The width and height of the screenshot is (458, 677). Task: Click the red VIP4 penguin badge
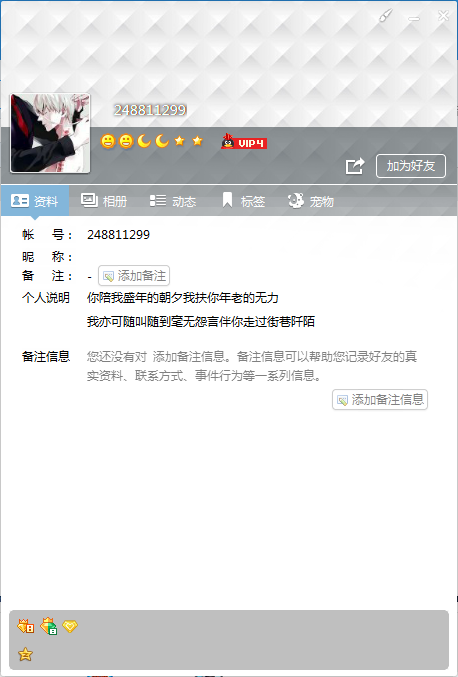coord(244,142)
